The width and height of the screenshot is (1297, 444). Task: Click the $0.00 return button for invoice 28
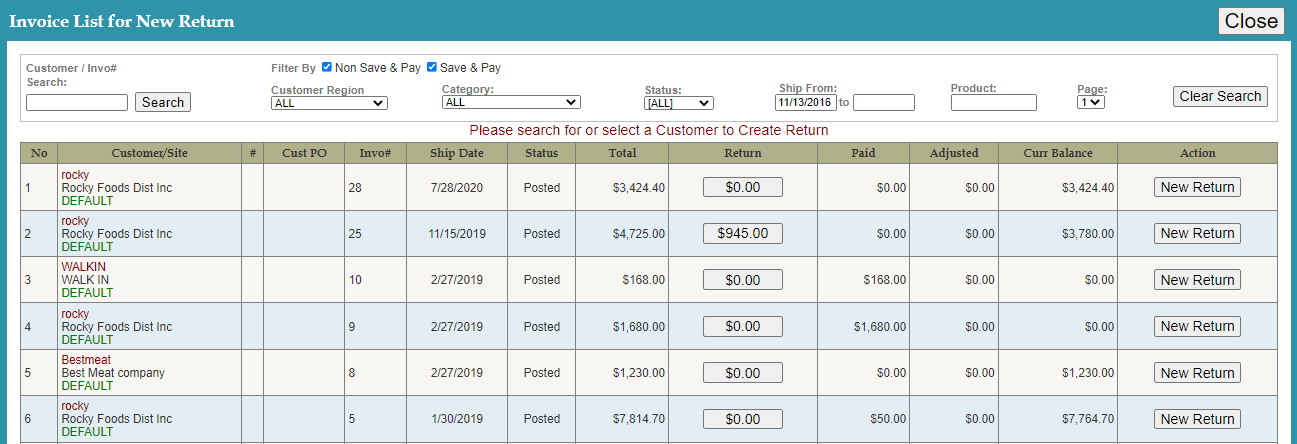point(742,187)
